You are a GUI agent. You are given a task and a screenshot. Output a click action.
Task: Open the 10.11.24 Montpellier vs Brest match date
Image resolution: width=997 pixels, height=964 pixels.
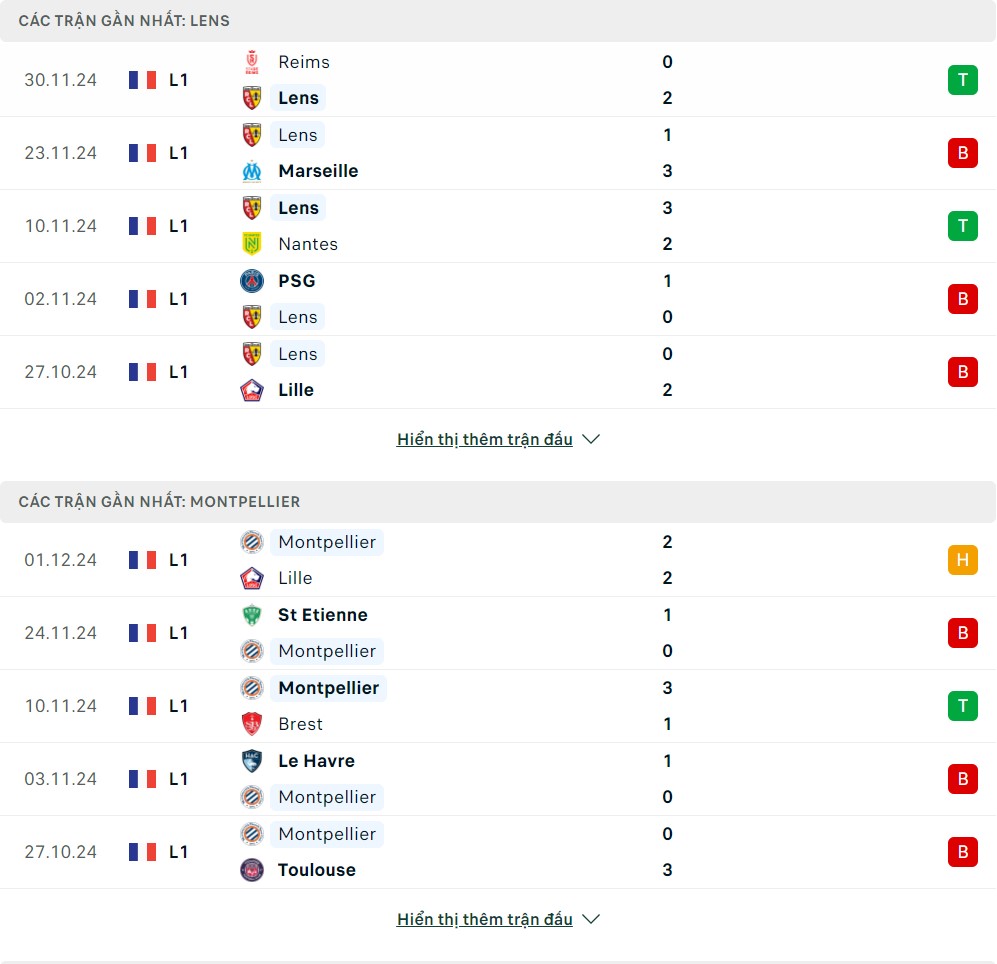pos(61,706)
